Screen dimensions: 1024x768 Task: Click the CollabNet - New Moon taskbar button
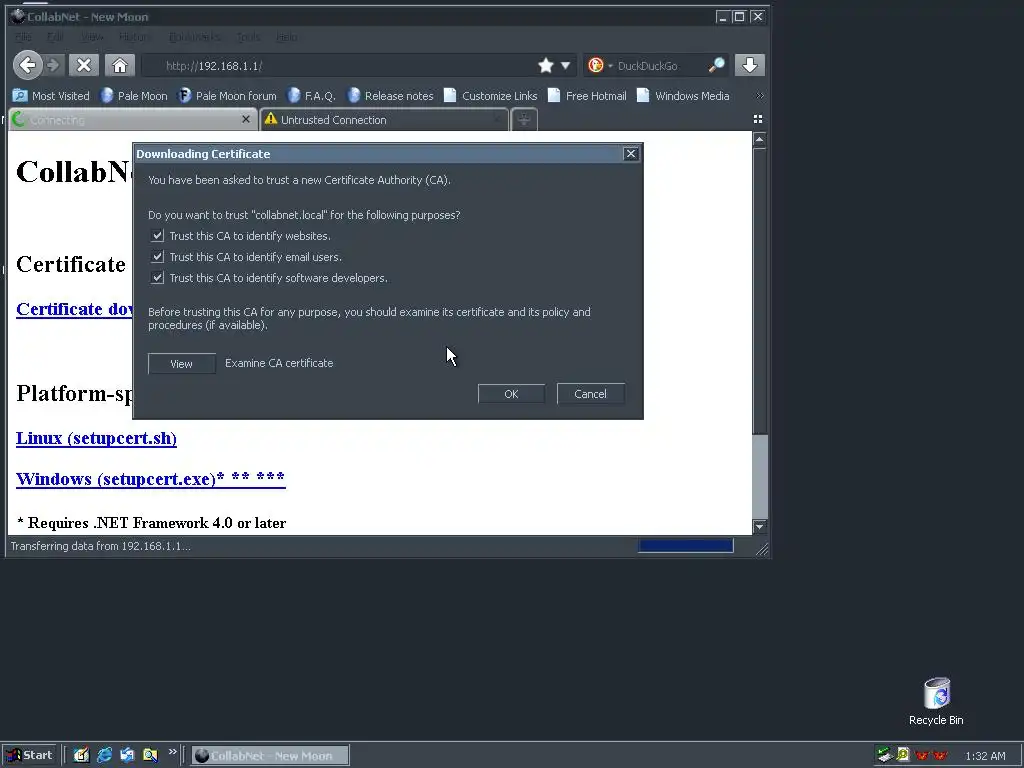click(x=270, y=756)
